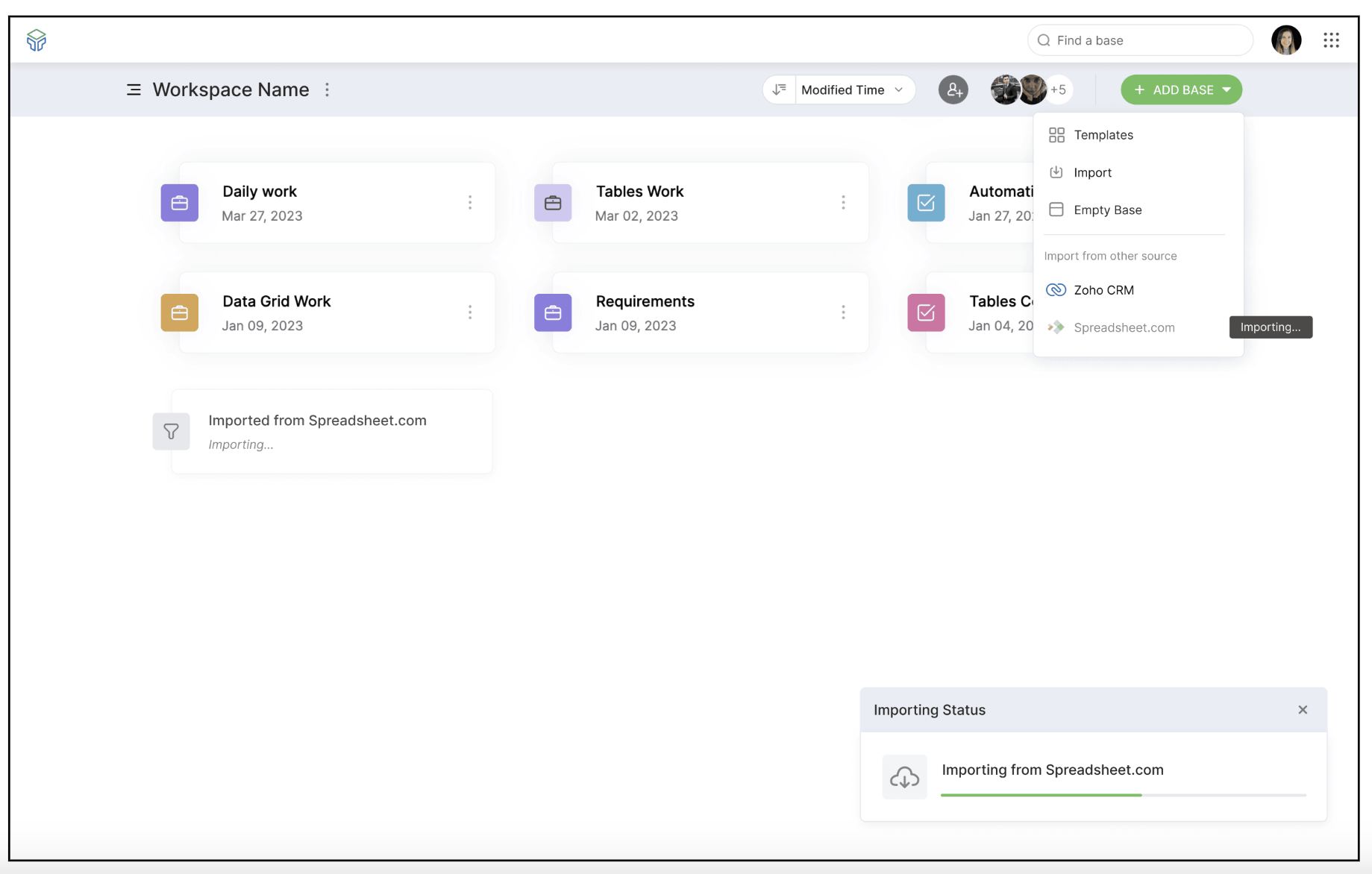Choose Empty Base menu option

click(1107, 210)
